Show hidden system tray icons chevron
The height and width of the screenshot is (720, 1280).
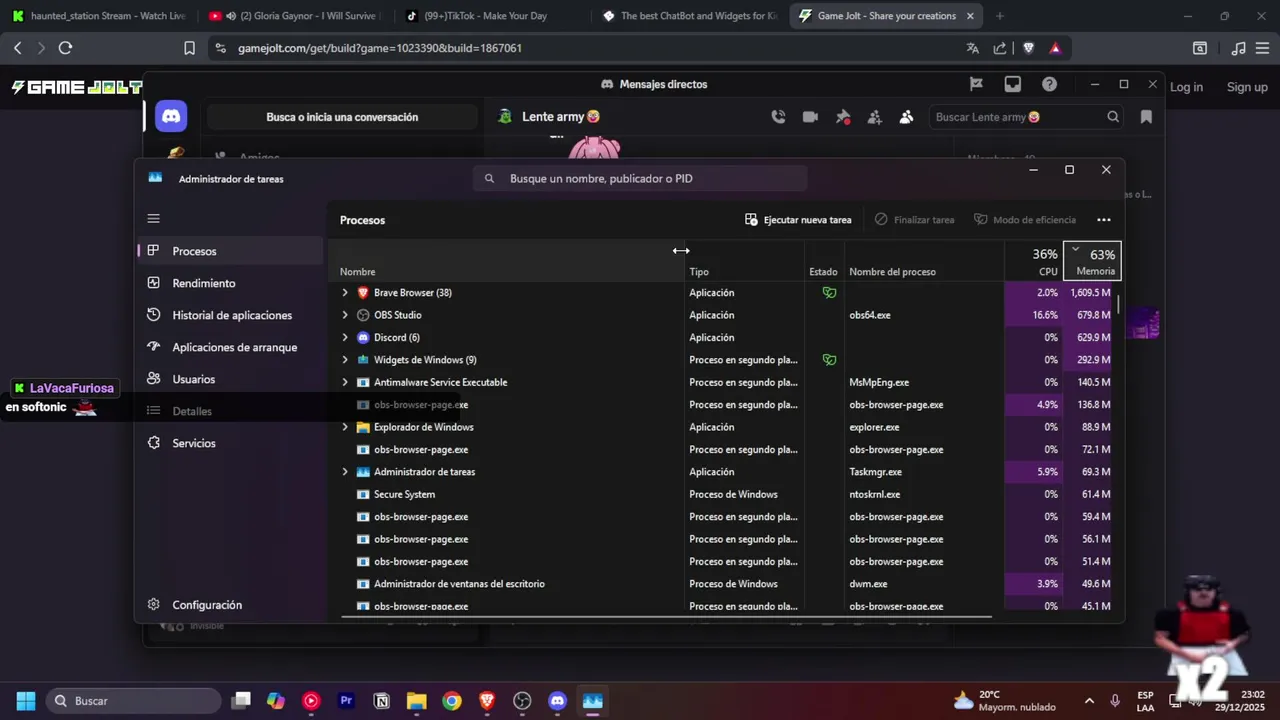click(1091, 701)
